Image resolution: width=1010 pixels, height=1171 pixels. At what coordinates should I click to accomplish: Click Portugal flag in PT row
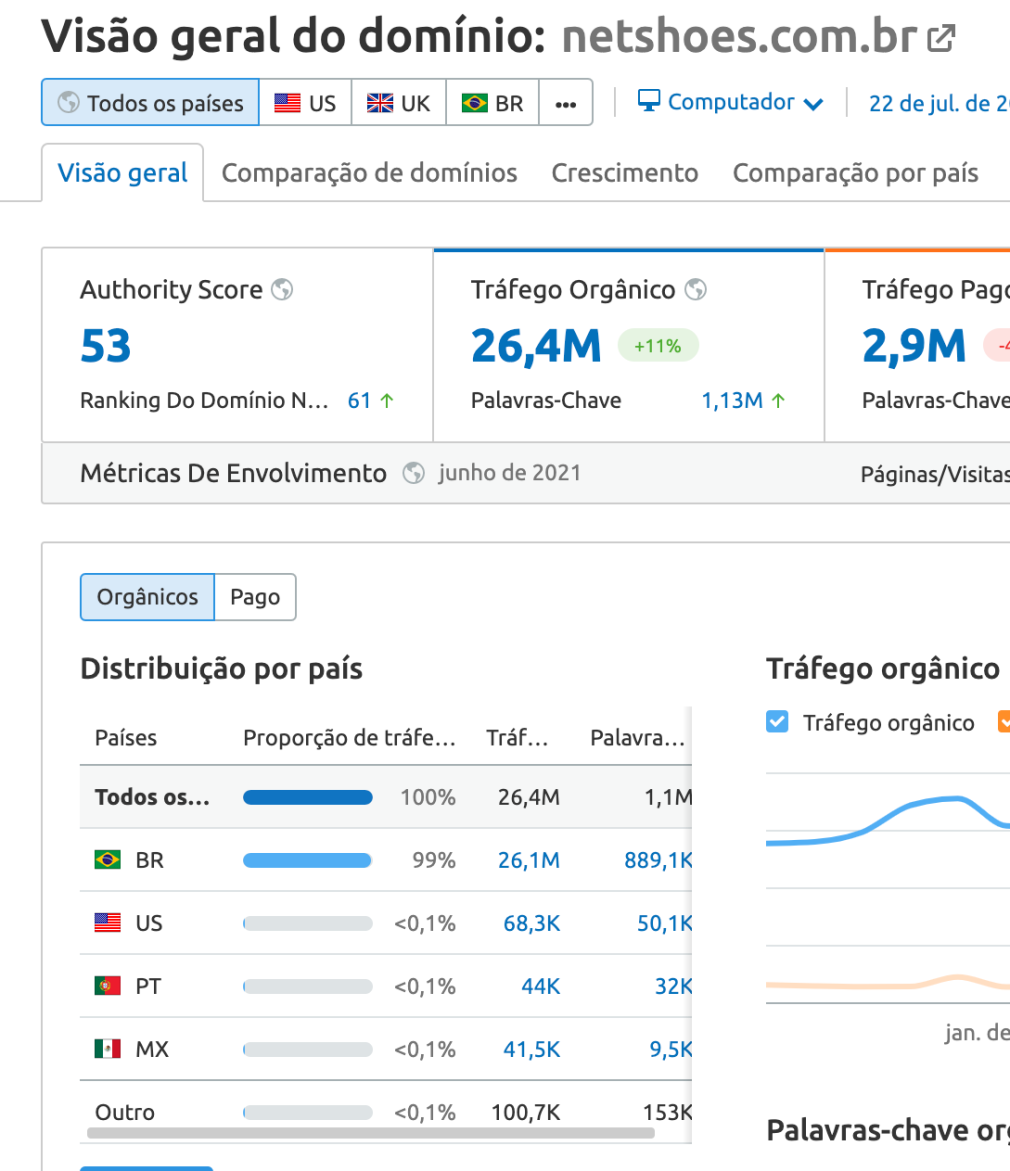click(x=108, y=986)
